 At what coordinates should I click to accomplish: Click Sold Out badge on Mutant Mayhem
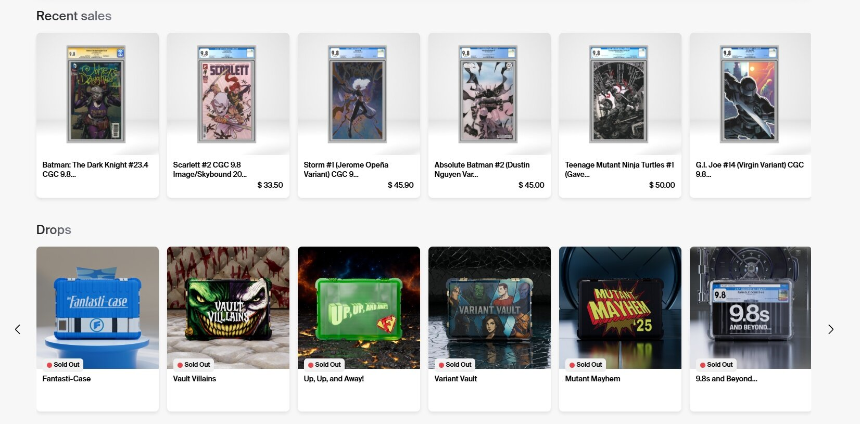pyautogui.click(x=586, y=365)
